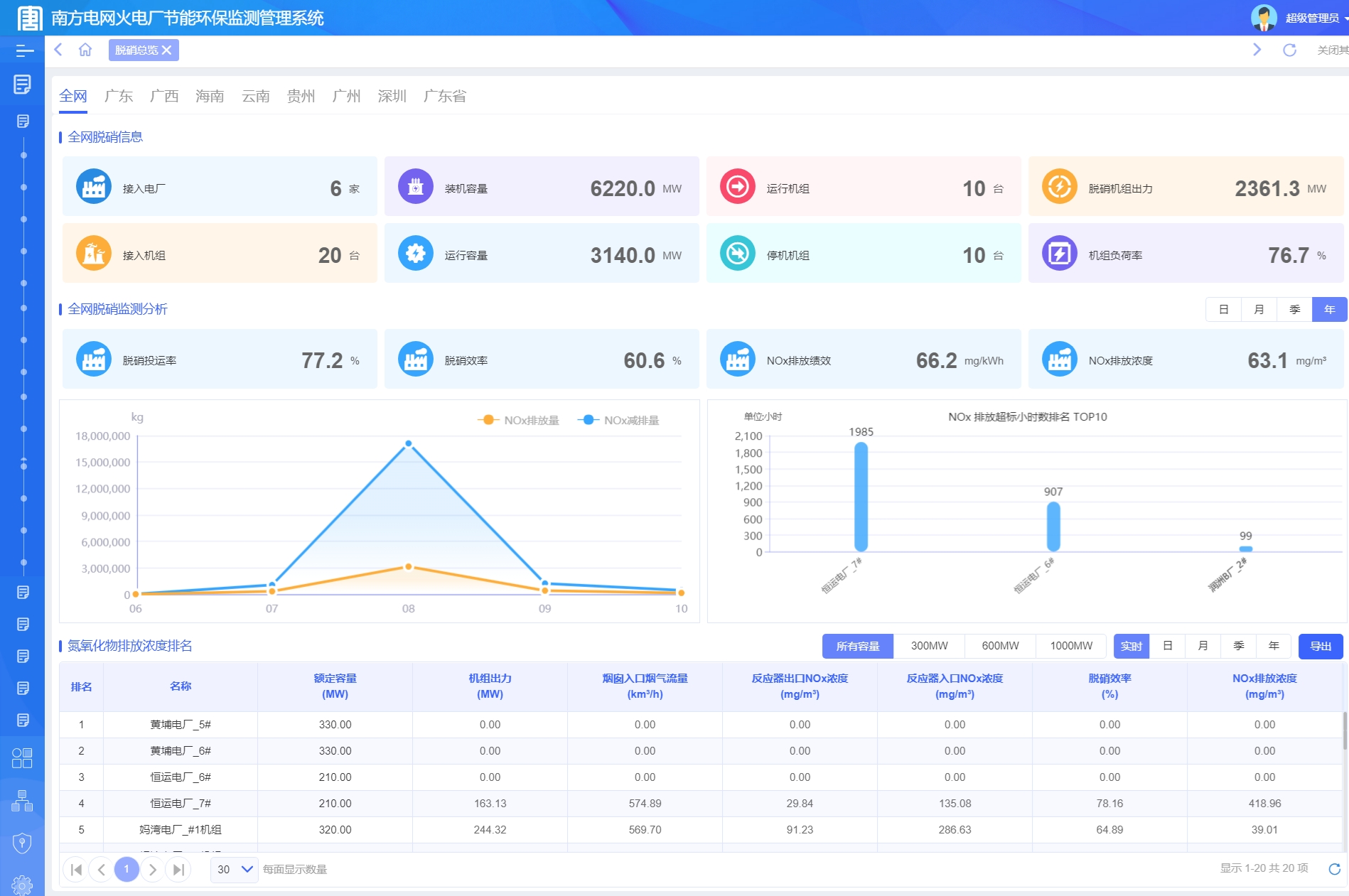The width and height of the screenshot is (1349, 896).
Task: Filter ranking by 300MW capacity
Action: click(930, 646)
